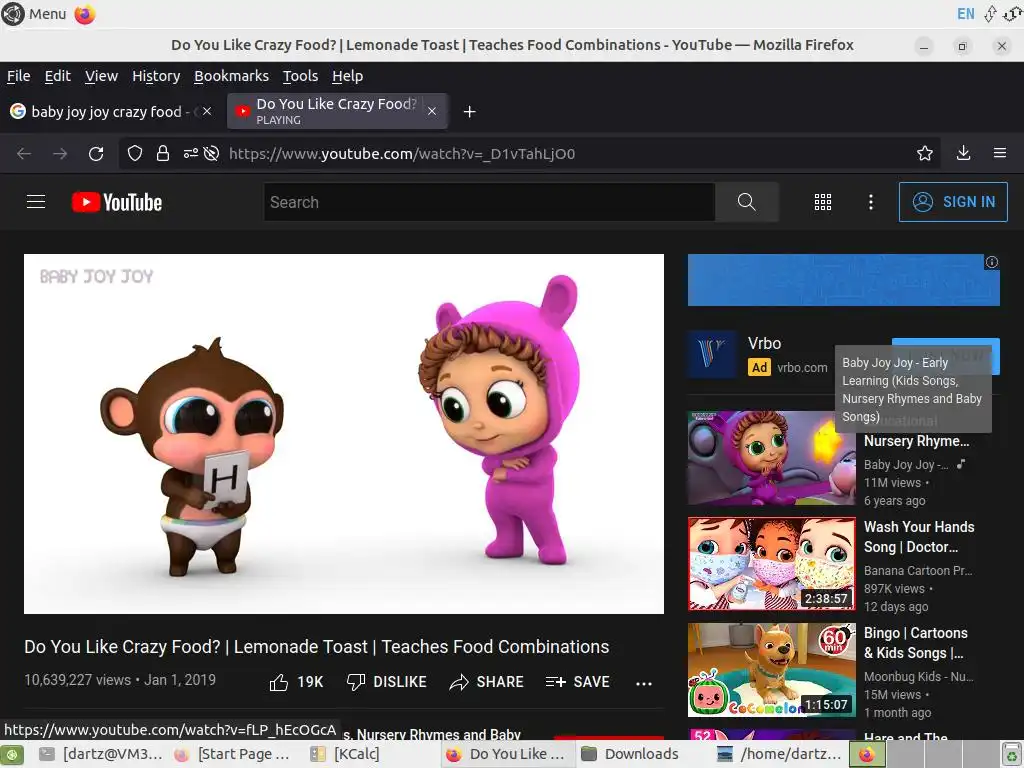Select the Do You Like Crazy Food tab

pos(337,111)
